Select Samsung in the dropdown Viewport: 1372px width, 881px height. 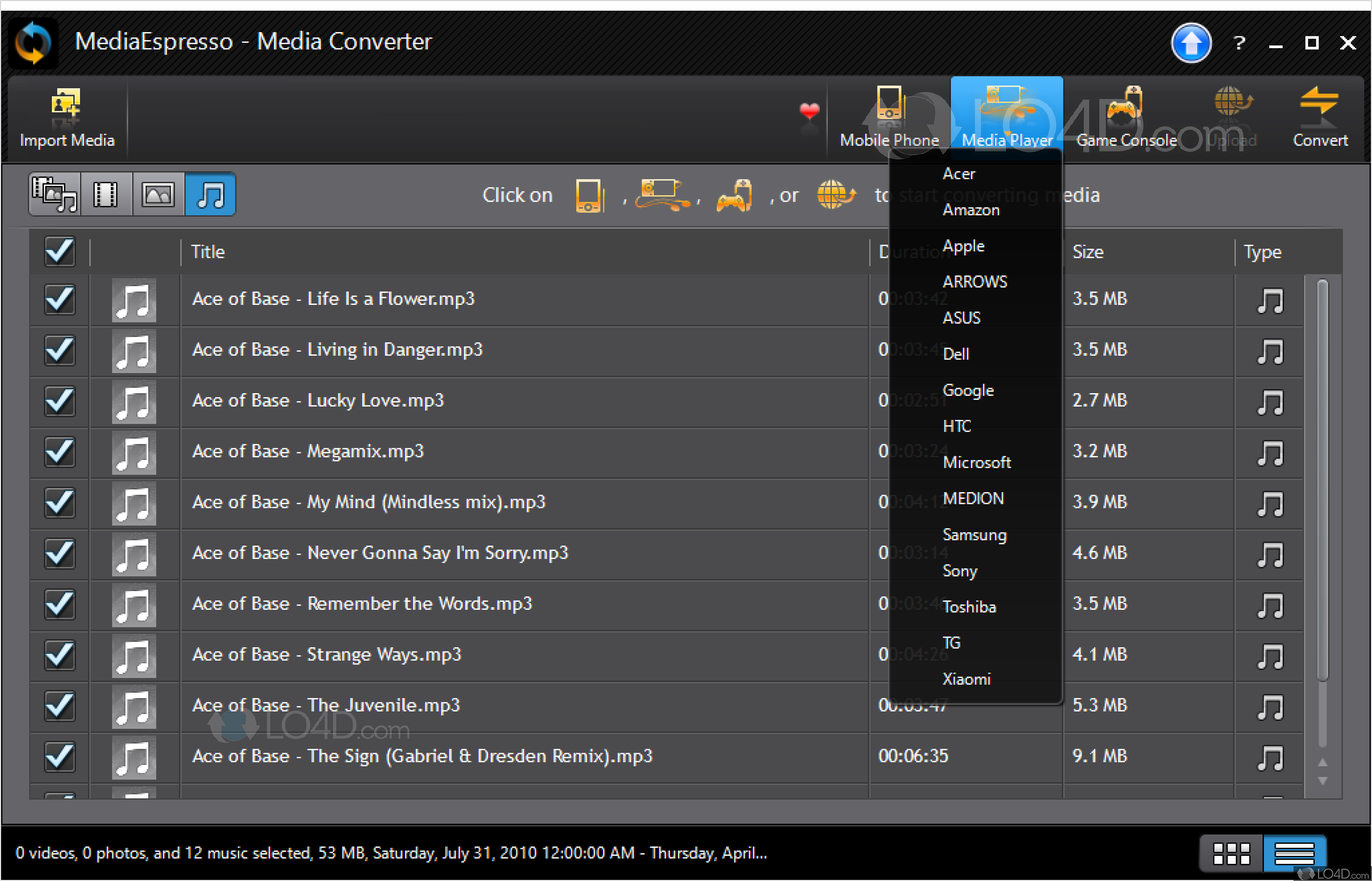[975, 535]
